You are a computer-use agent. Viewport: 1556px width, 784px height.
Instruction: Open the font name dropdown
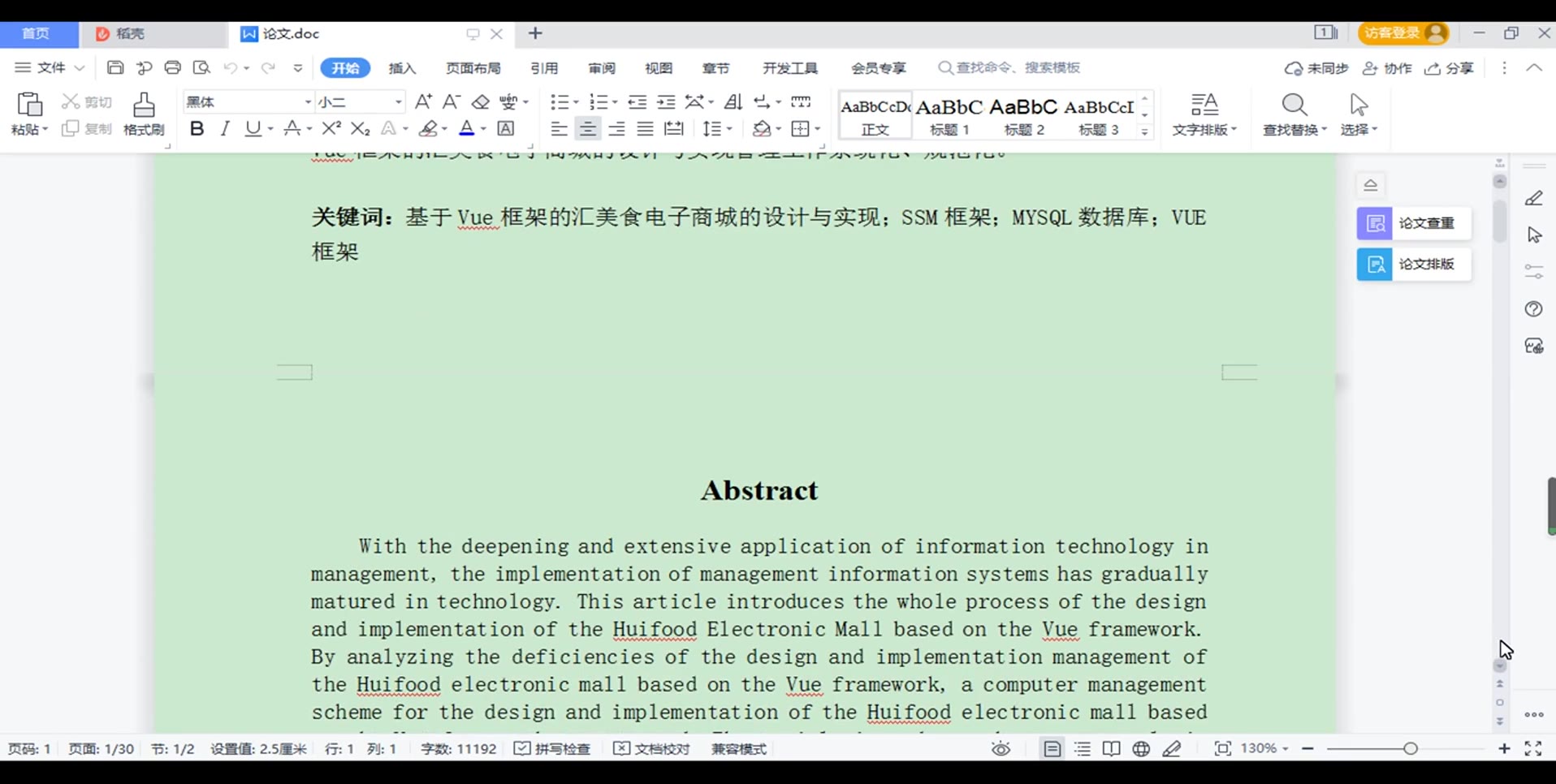(x=308, y=101)
